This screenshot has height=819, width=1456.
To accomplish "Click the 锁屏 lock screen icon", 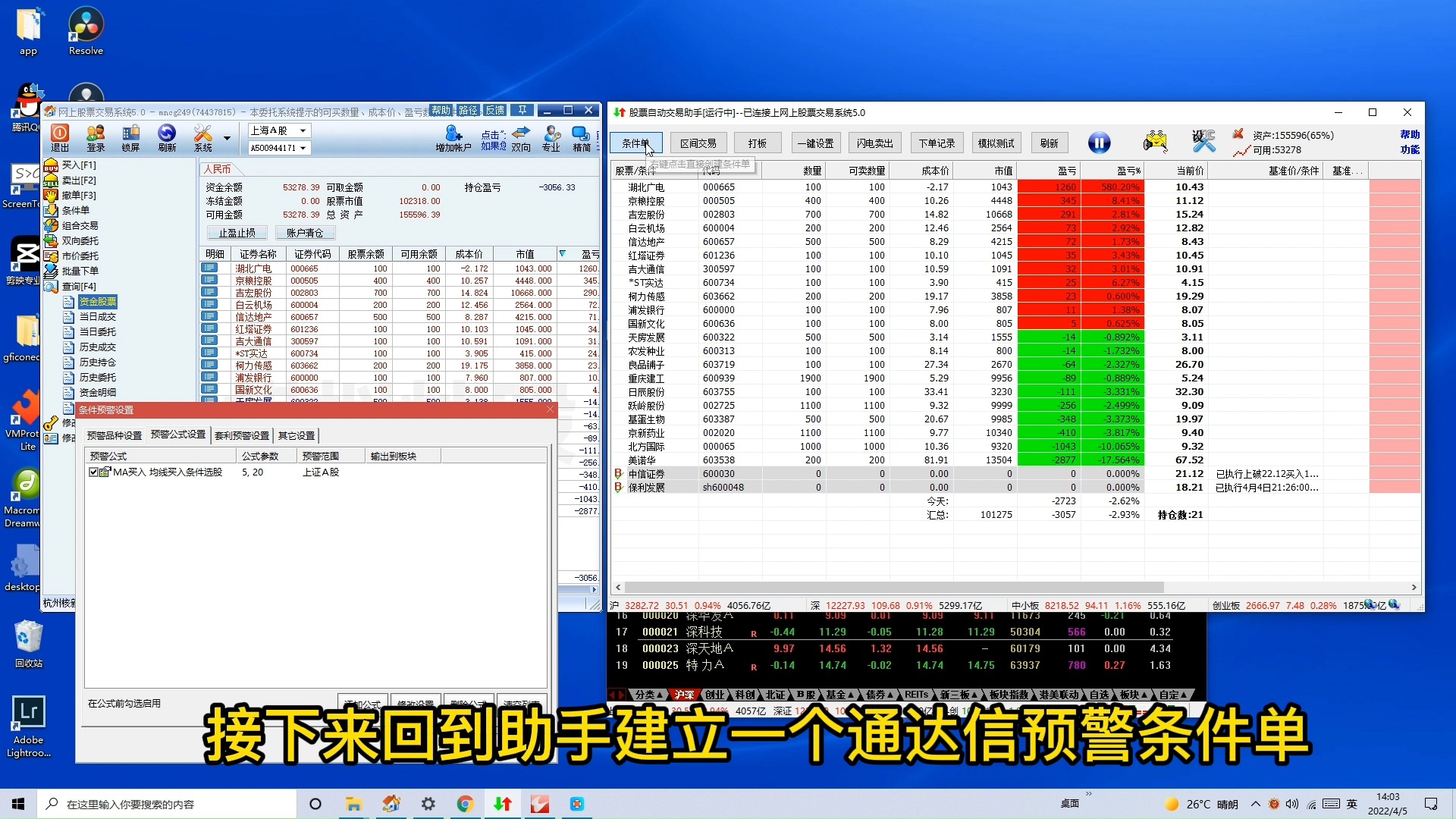I will pyautogui.click(x=130, y=138).
